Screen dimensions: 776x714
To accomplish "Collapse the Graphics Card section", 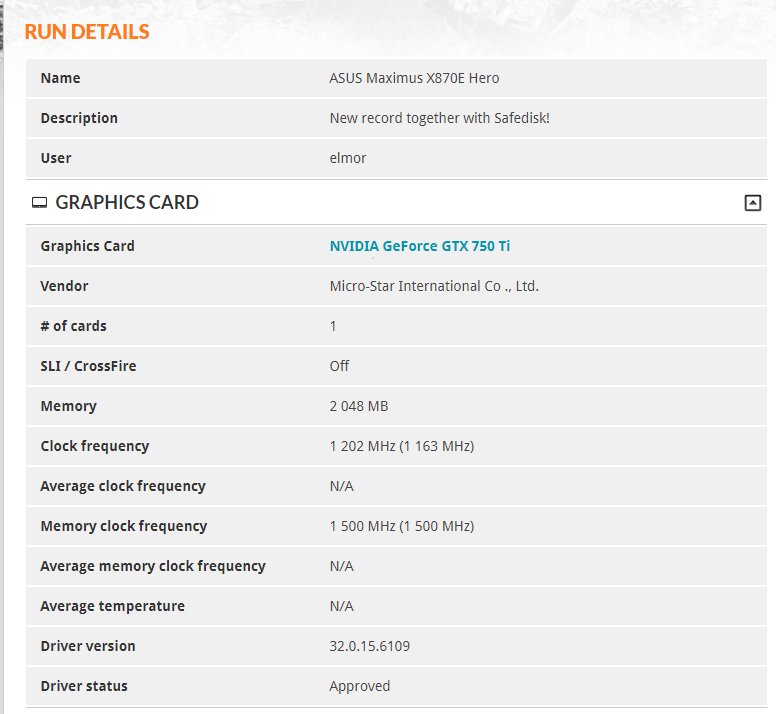I will [753, 203].
